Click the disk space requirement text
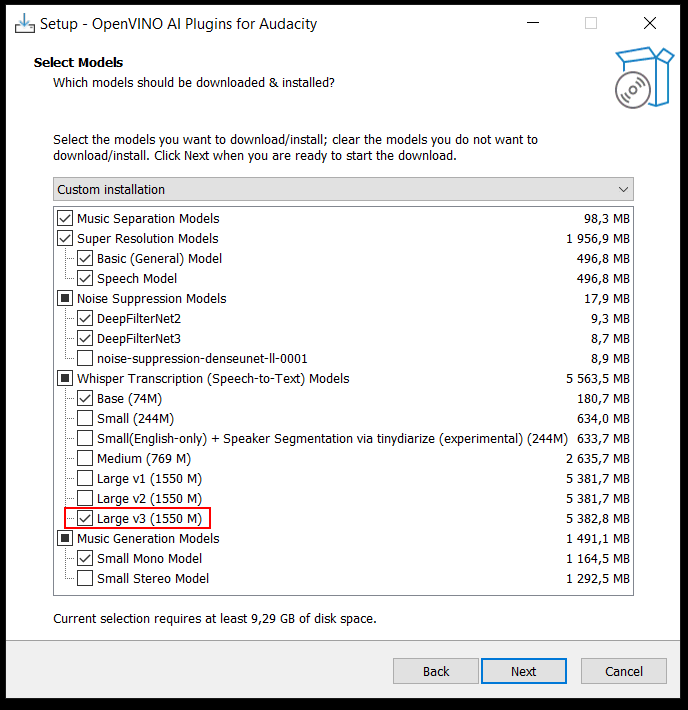 tap(215, 619)
